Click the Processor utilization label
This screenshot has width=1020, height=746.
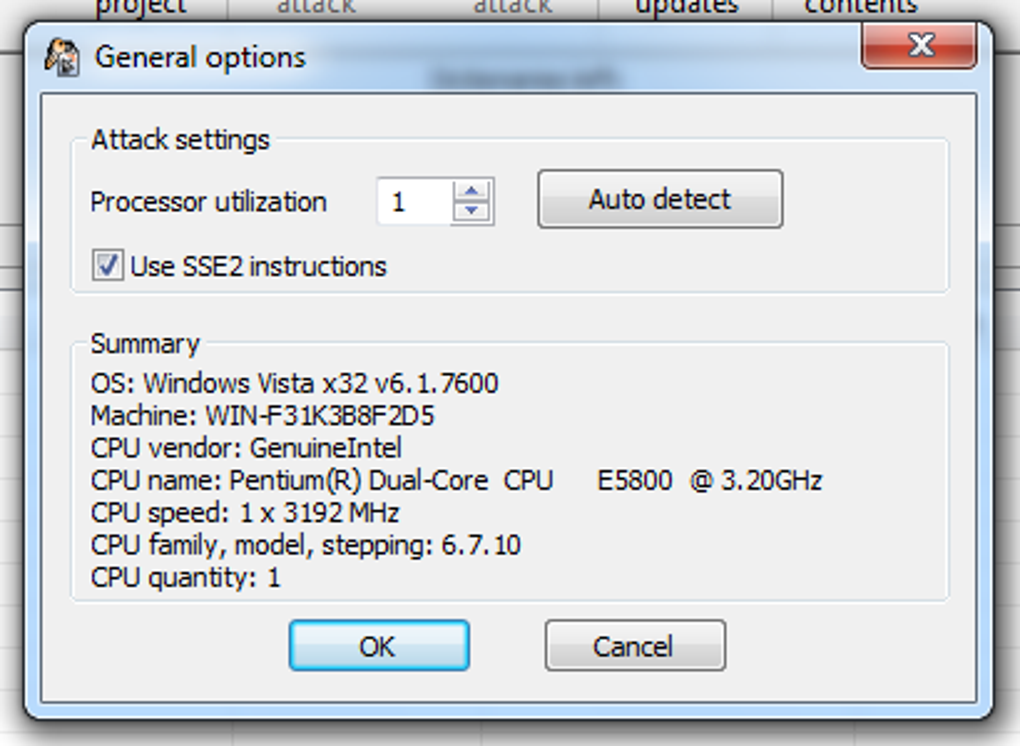(208, 202)
